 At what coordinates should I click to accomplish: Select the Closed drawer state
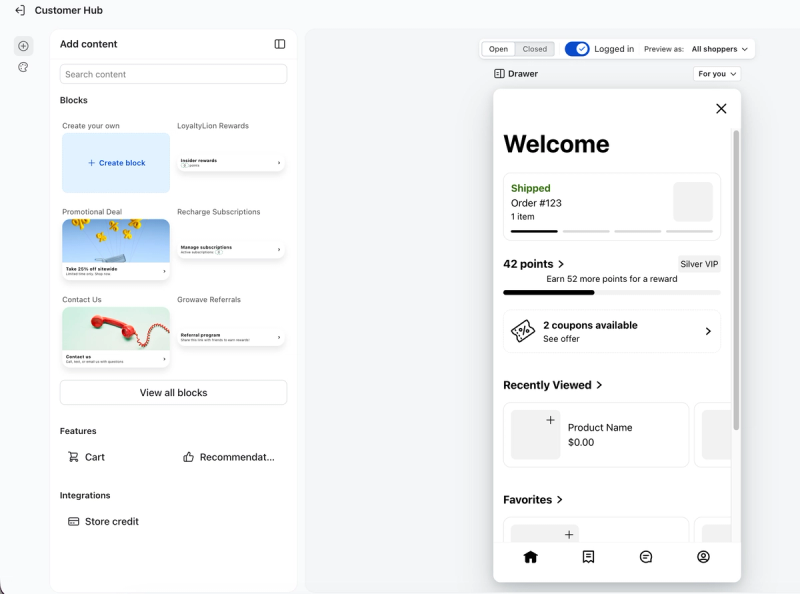pyautogui.click(x=535, y=49)
